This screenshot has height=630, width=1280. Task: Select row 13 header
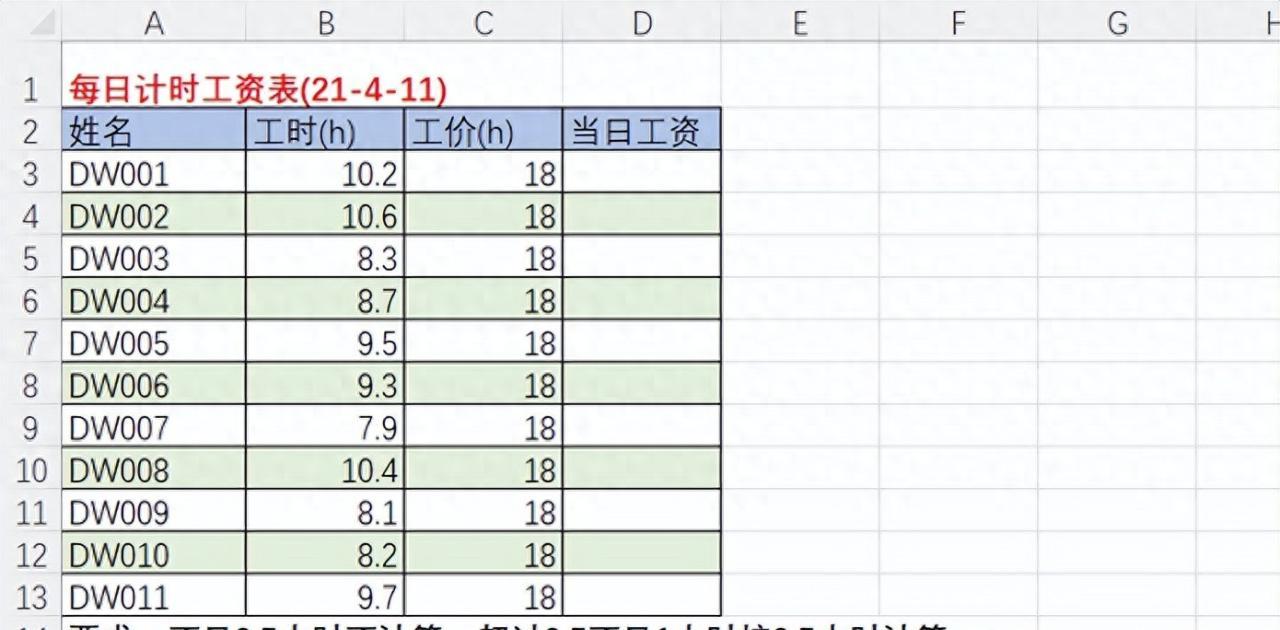tap(31, 596)
